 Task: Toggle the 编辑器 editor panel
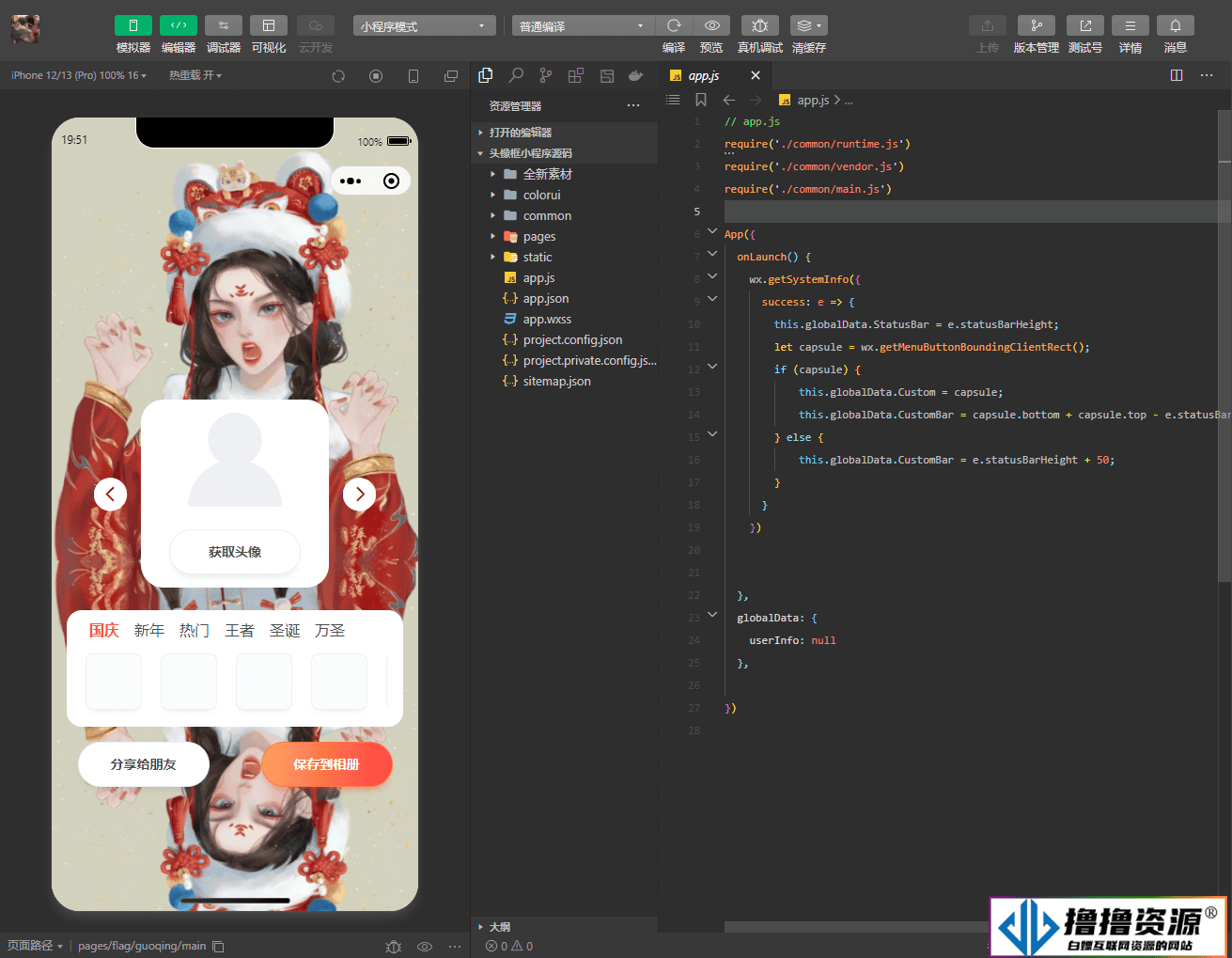[179, 25]
